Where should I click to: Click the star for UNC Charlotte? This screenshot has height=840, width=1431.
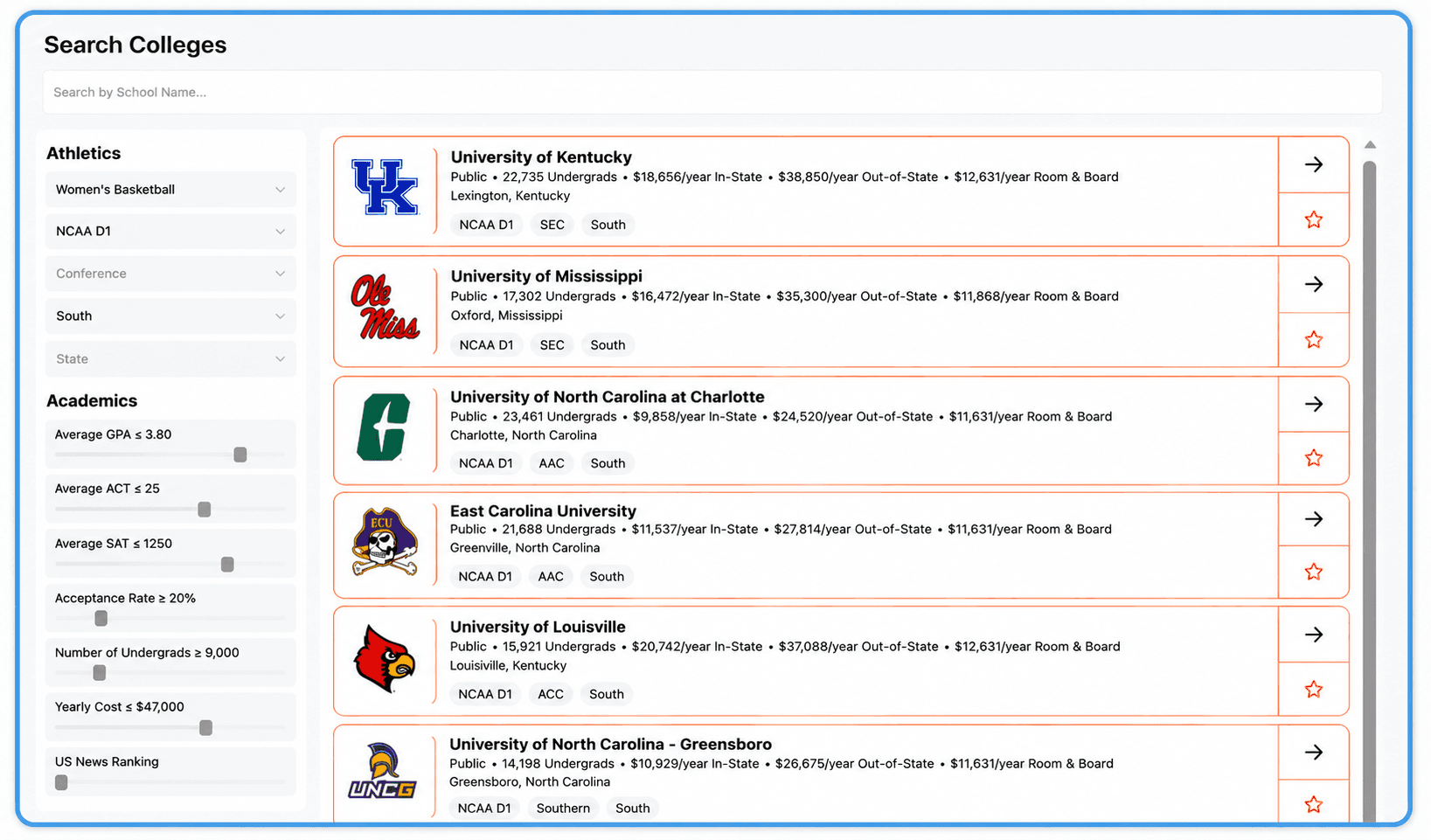1313,457
